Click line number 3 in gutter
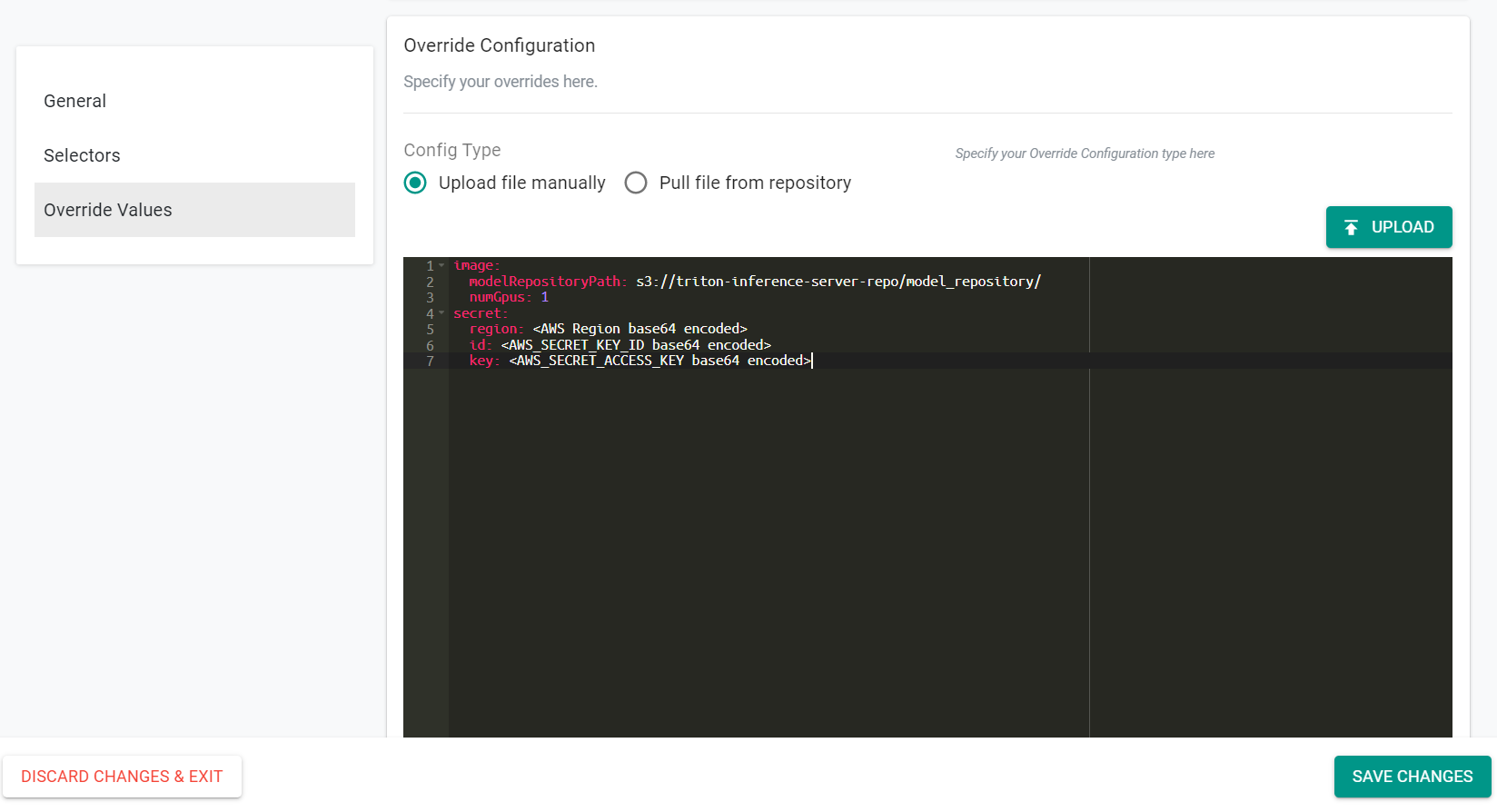 [x=430, y=297]
